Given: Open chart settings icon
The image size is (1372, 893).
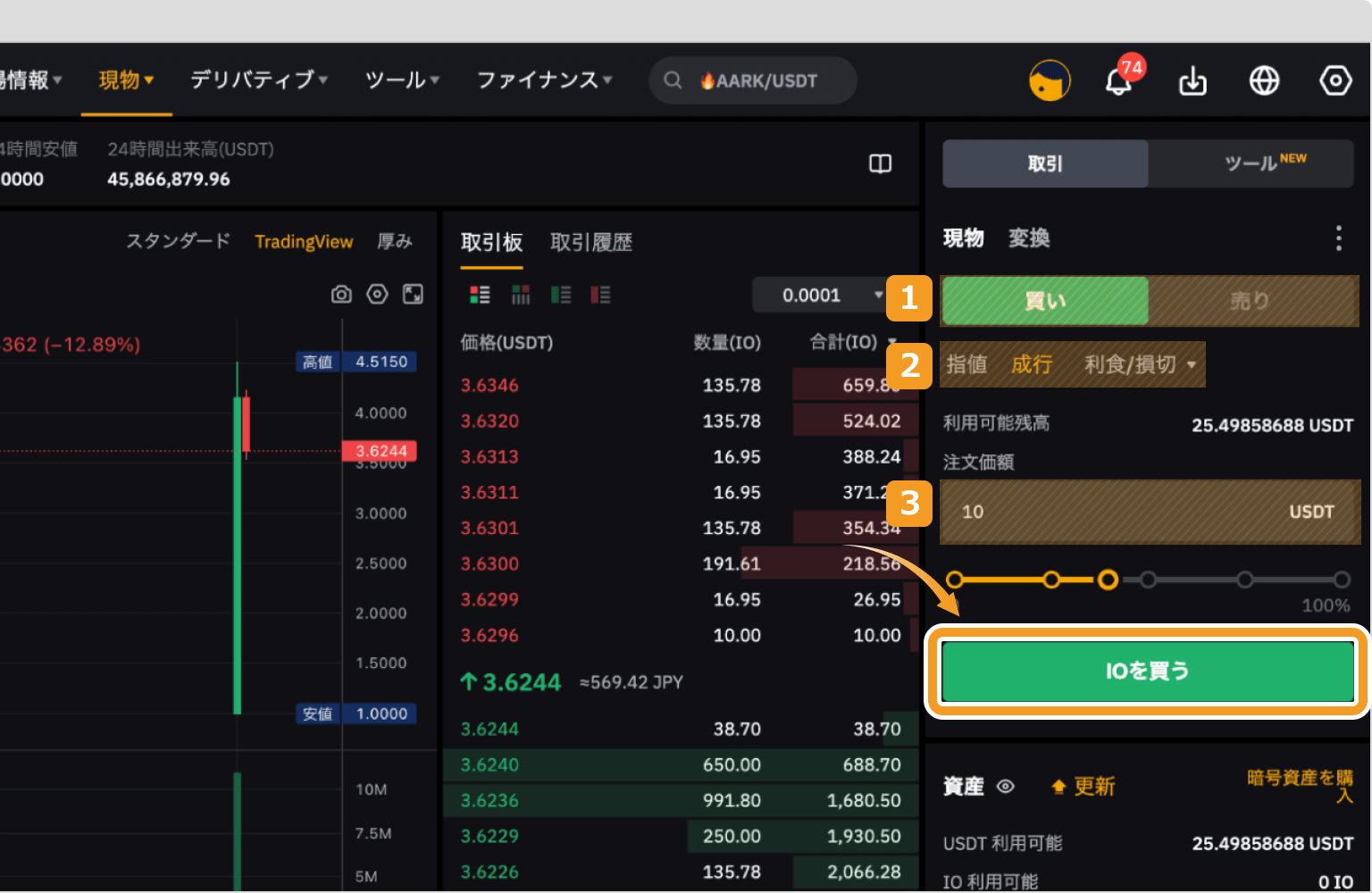Looking at the screenshot, I should click(377, 294).
